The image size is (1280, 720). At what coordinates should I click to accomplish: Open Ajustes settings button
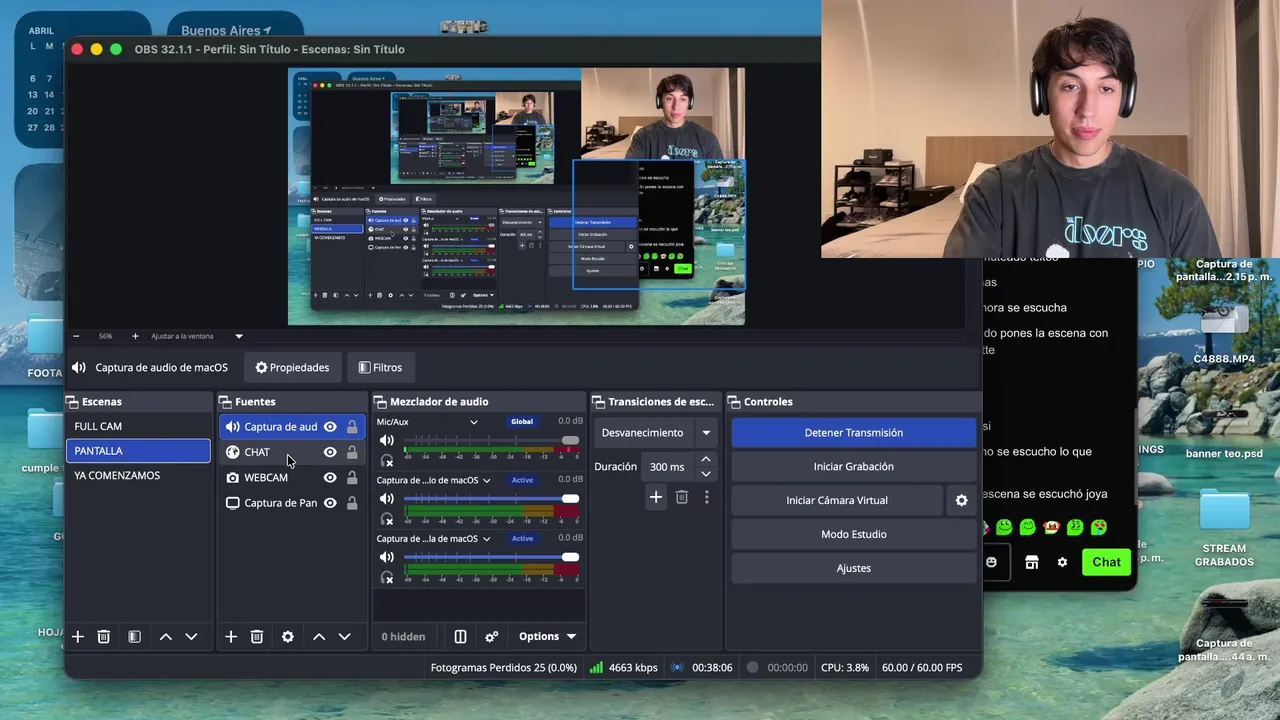(x=854, y=568)
